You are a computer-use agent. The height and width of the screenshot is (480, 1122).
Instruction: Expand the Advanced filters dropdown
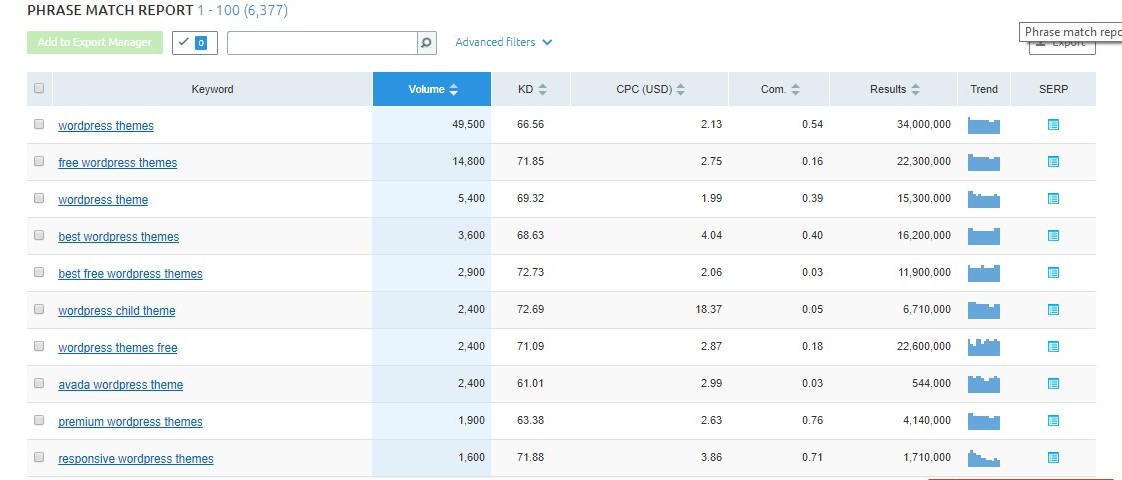[x=504, y=42]
